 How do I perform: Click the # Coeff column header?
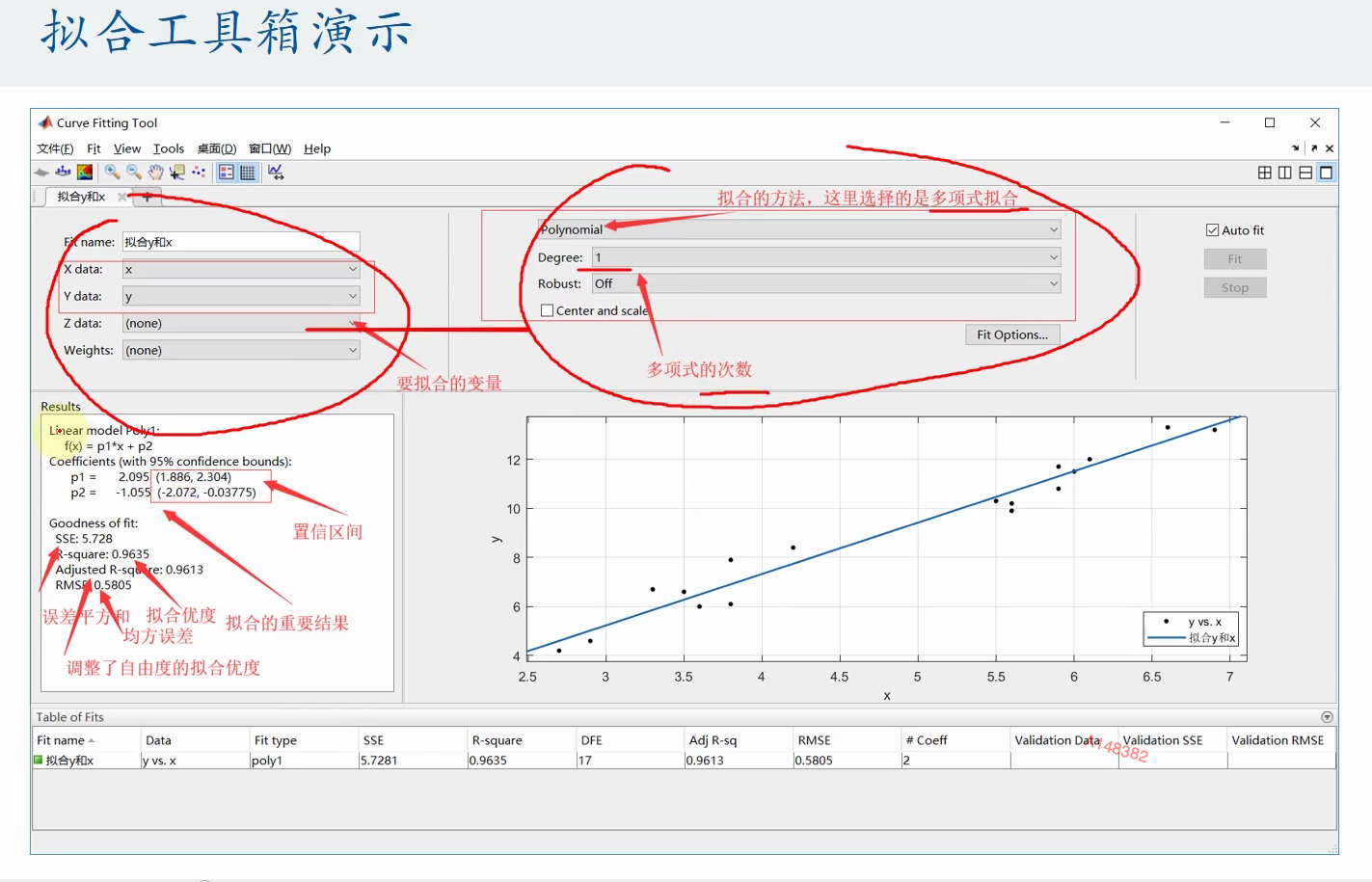tap(956, 740)
